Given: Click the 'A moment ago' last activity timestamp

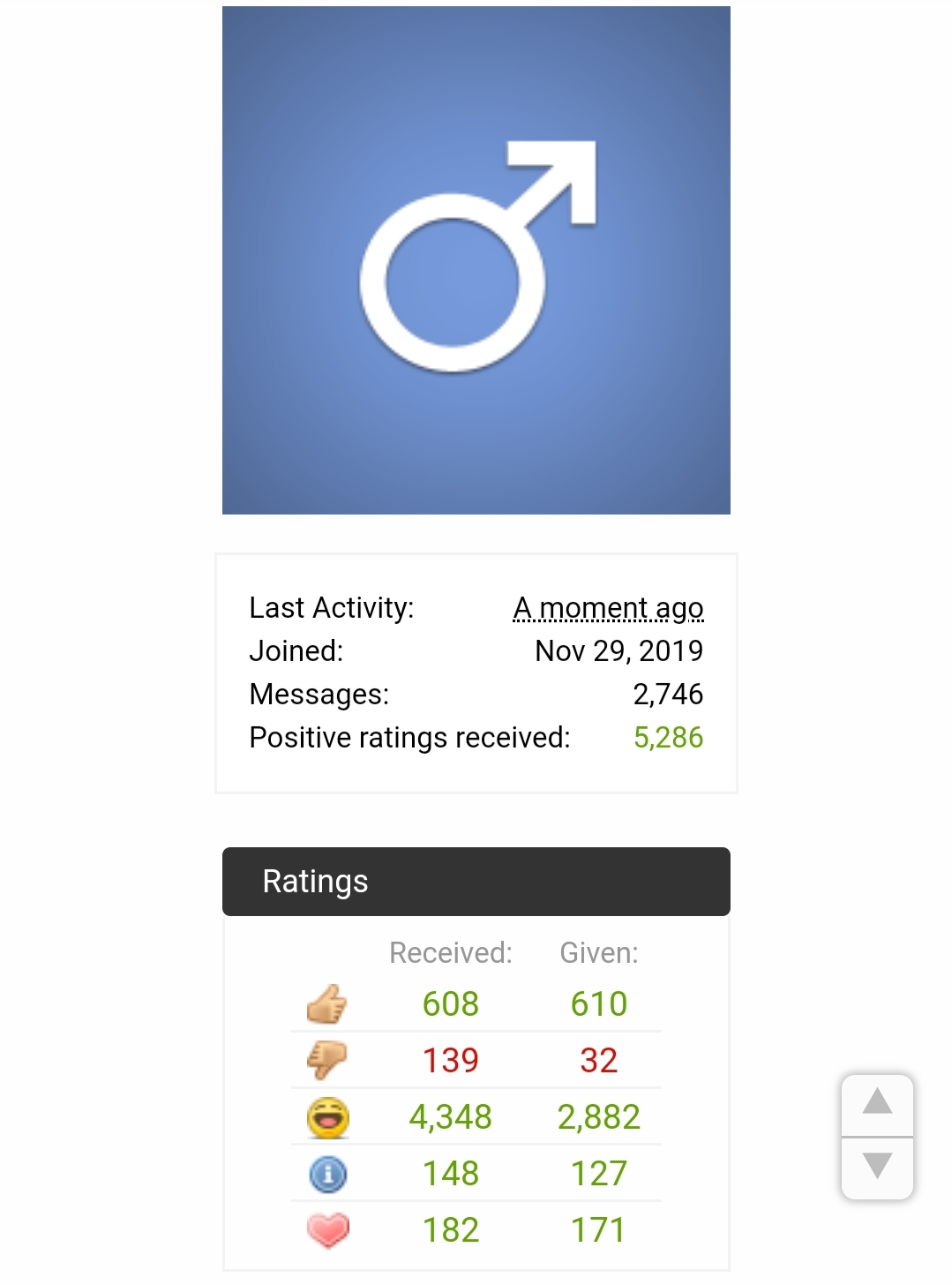Looking at the screenshot, I should [608, 608].
